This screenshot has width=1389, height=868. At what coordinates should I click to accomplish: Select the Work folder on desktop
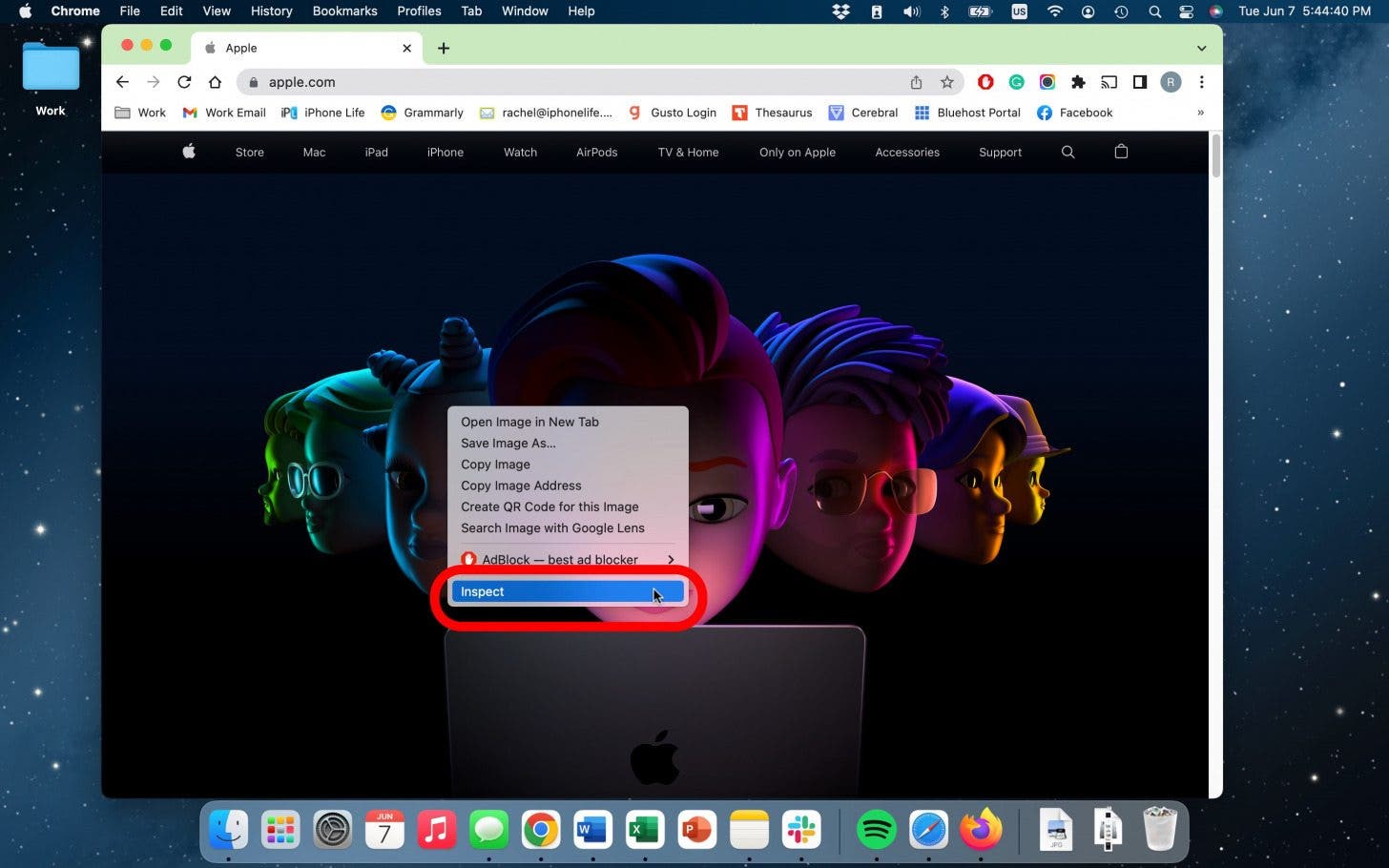tap(51, 79)
